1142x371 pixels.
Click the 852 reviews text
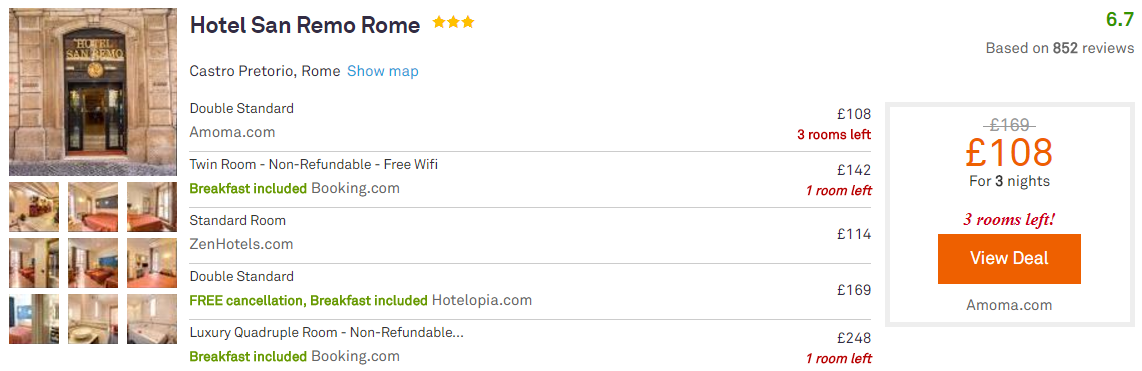pyautogui.click(x=1093, y=48)
